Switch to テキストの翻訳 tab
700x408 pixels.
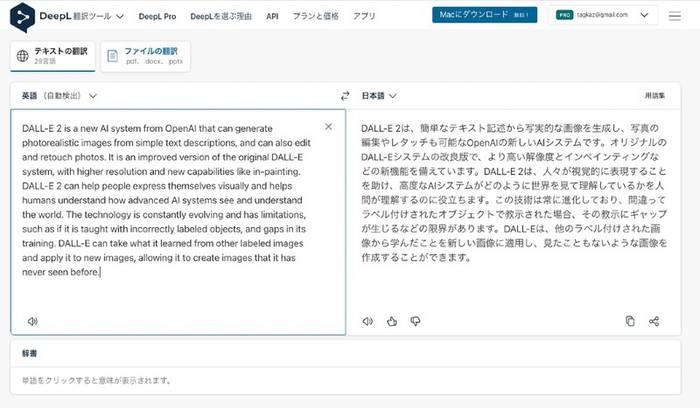(53, 56)
